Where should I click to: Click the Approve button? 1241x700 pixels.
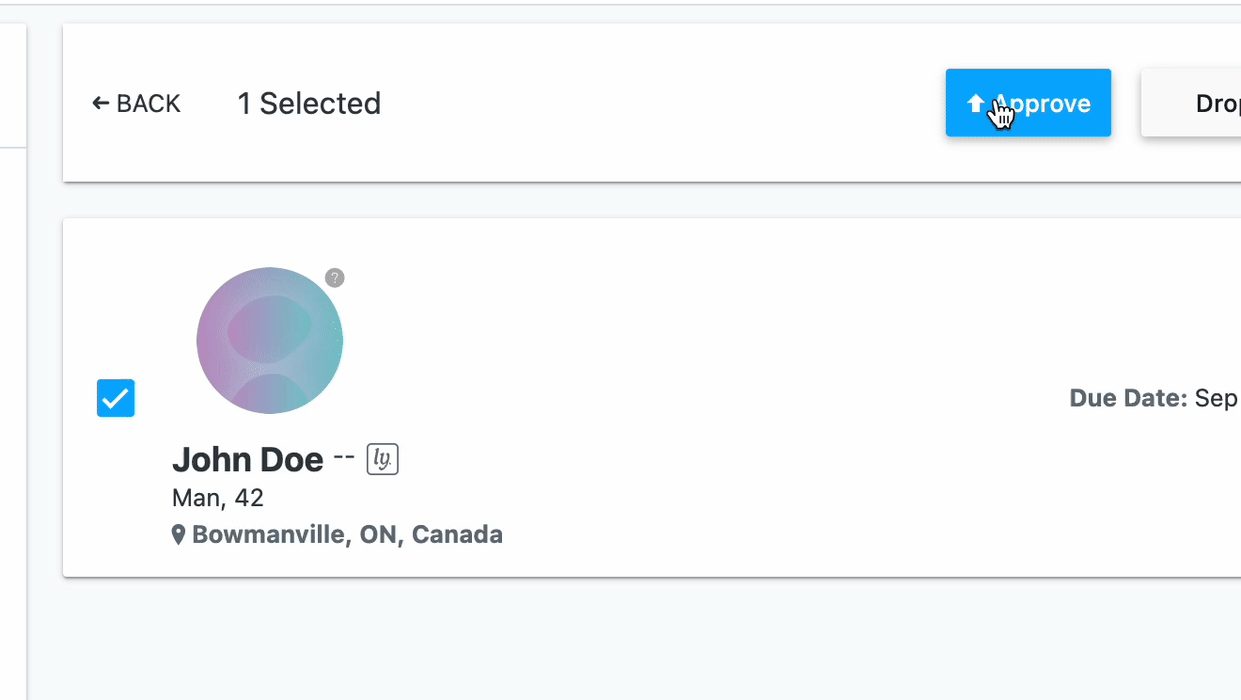click(1028, 102)
